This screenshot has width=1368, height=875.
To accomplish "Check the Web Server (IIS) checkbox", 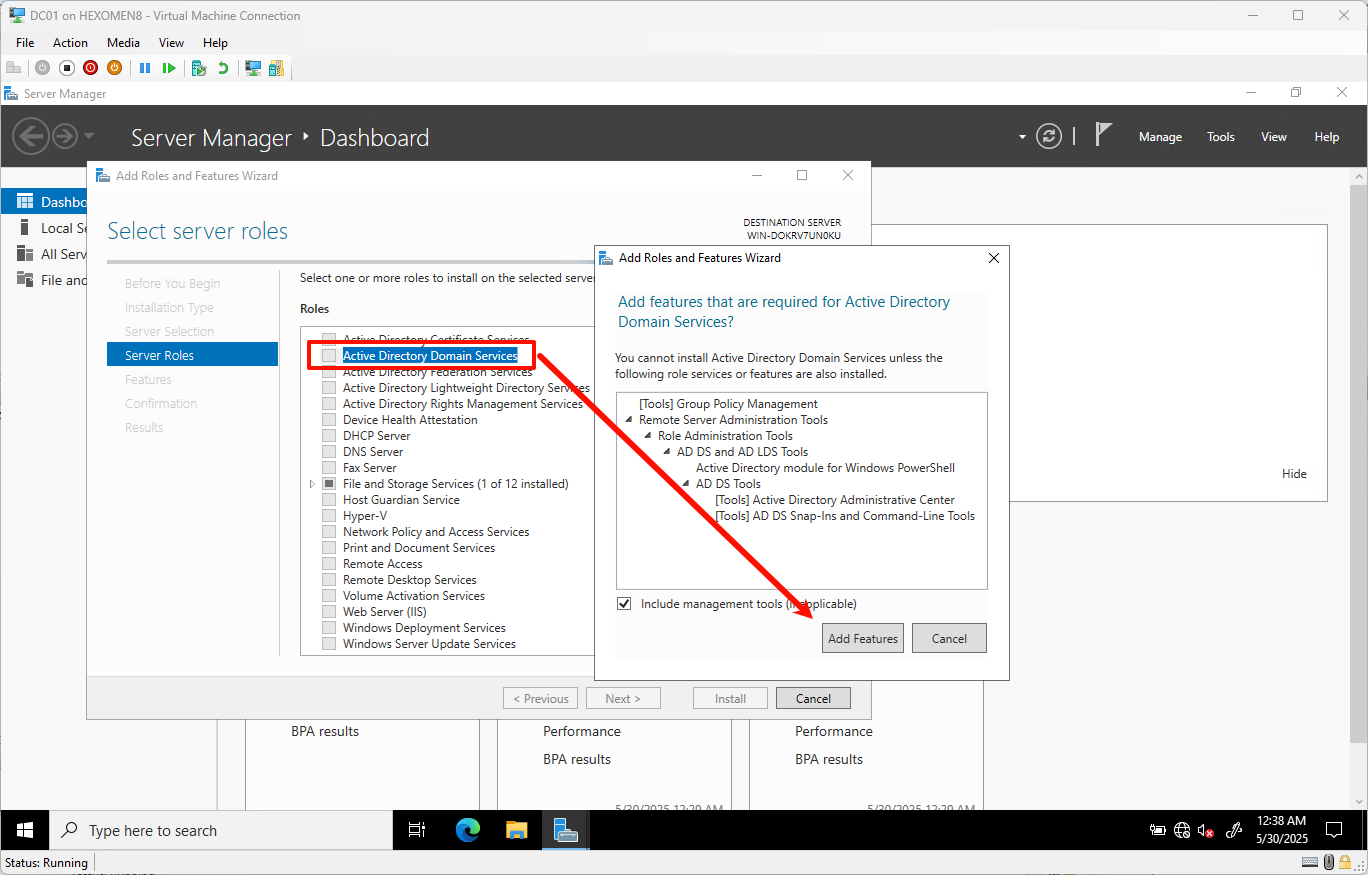I will pos(329,612).
